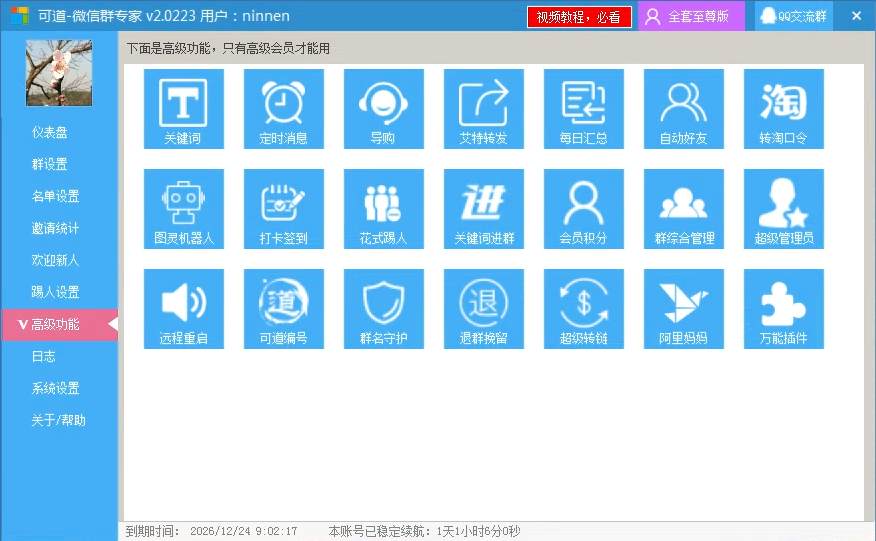Click the 全套至尊版 purple button
The image size is (876, 541).
pyautogui.click(x=691, y=17)
